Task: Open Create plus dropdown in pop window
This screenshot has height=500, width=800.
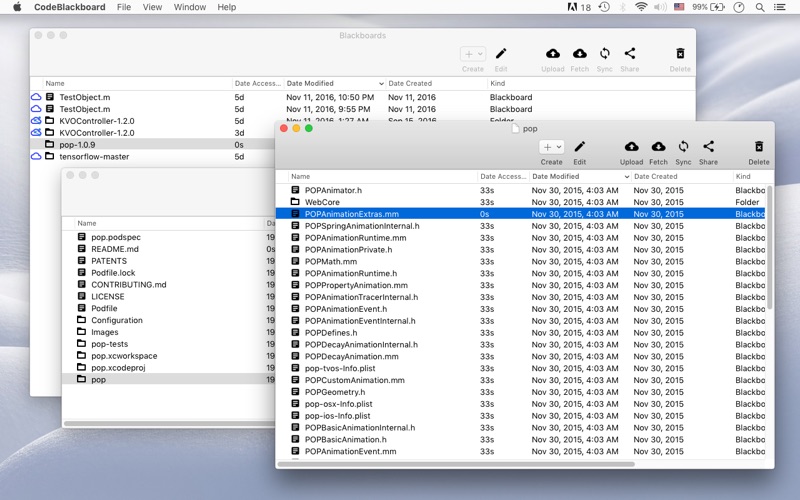Action: coord(552,147)
